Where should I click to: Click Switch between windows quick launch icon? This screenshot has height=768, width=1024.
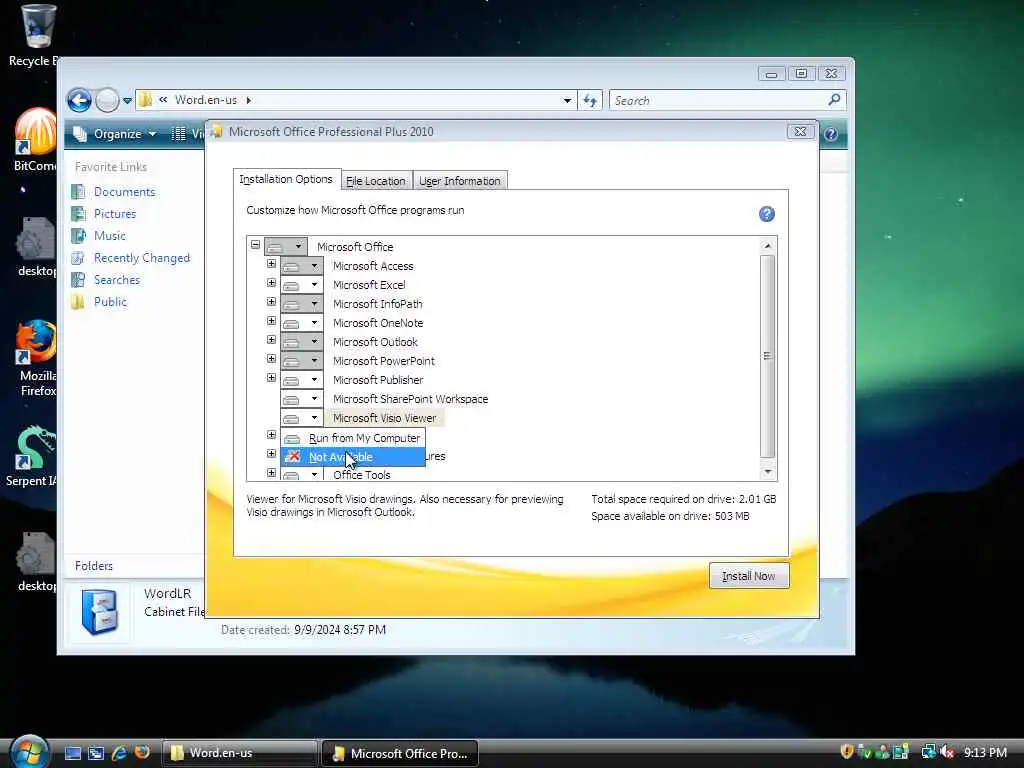(96, 753)
